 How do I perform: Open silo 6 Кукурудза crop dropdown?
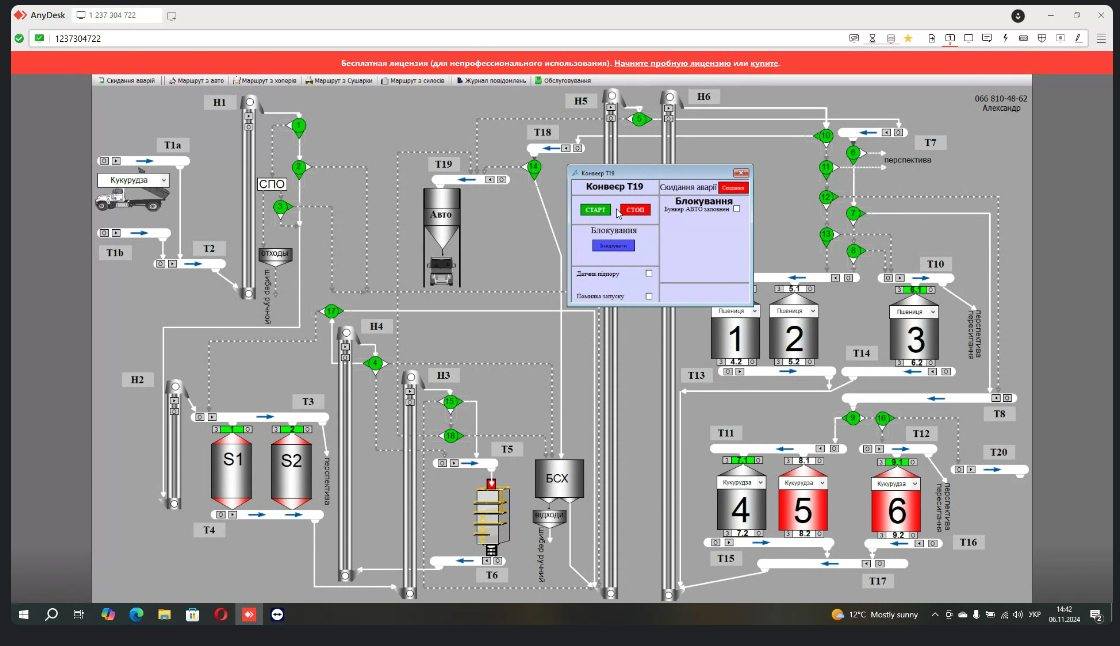[x=896, y=484]
